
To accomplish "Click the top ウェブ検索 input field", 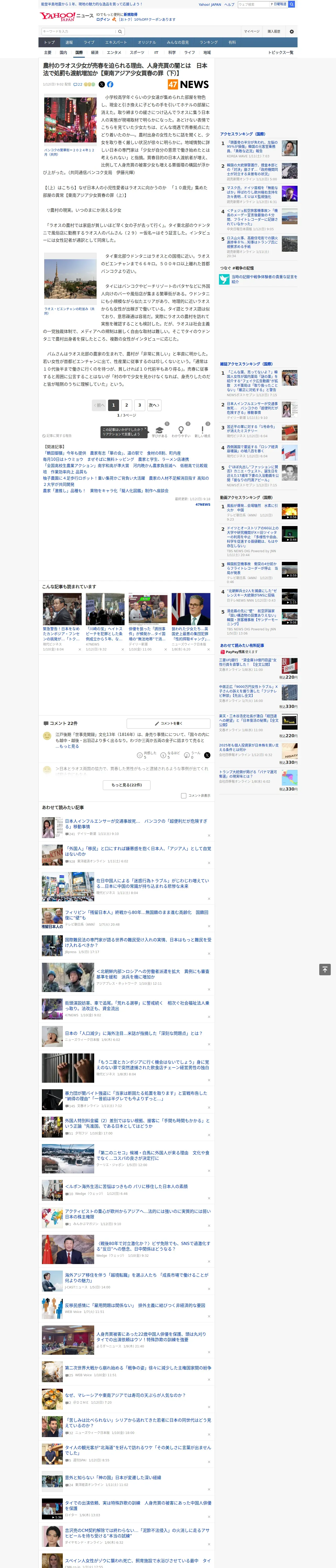I will (253, 4).
